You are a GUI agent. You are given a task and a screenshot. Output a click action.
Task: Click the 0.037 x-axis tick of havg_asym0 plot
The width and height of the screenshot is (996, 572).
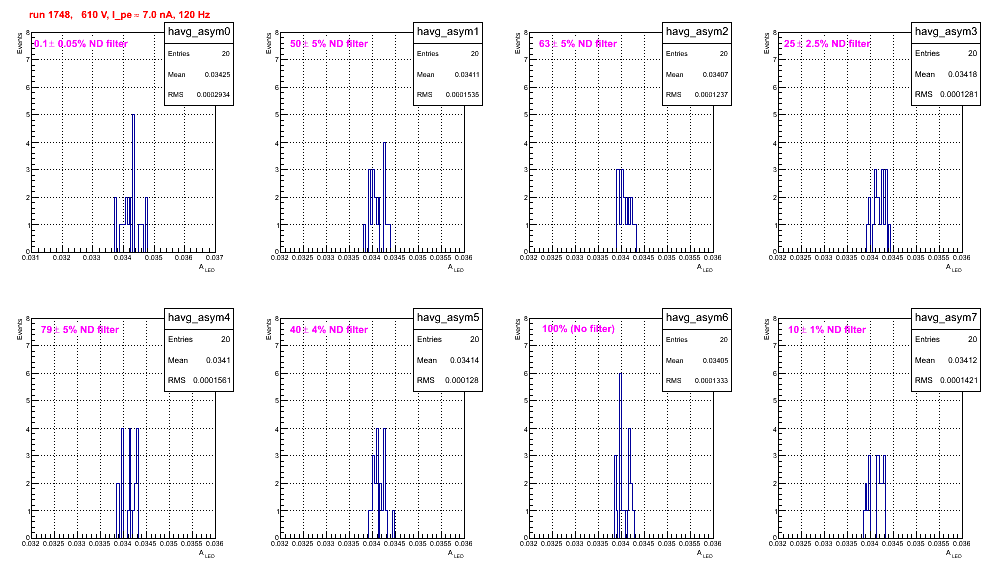click(x=215, y=258)
